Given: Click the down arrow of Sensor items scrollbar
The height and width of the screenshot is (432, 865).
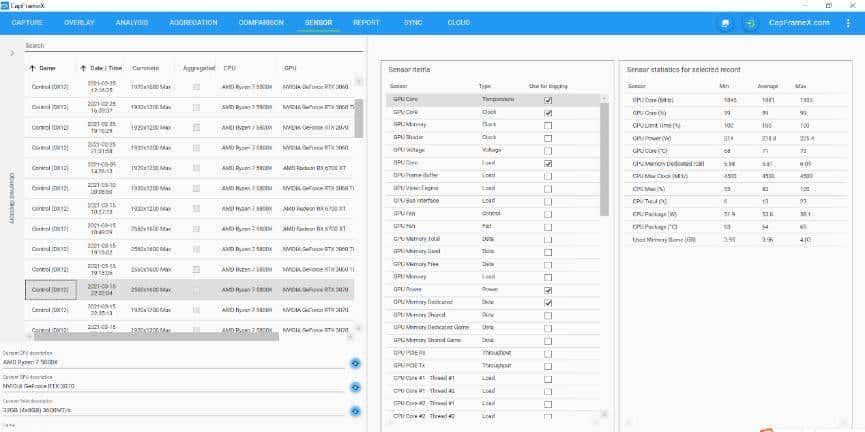Looking at the screenshot, I should click(604, 413).
